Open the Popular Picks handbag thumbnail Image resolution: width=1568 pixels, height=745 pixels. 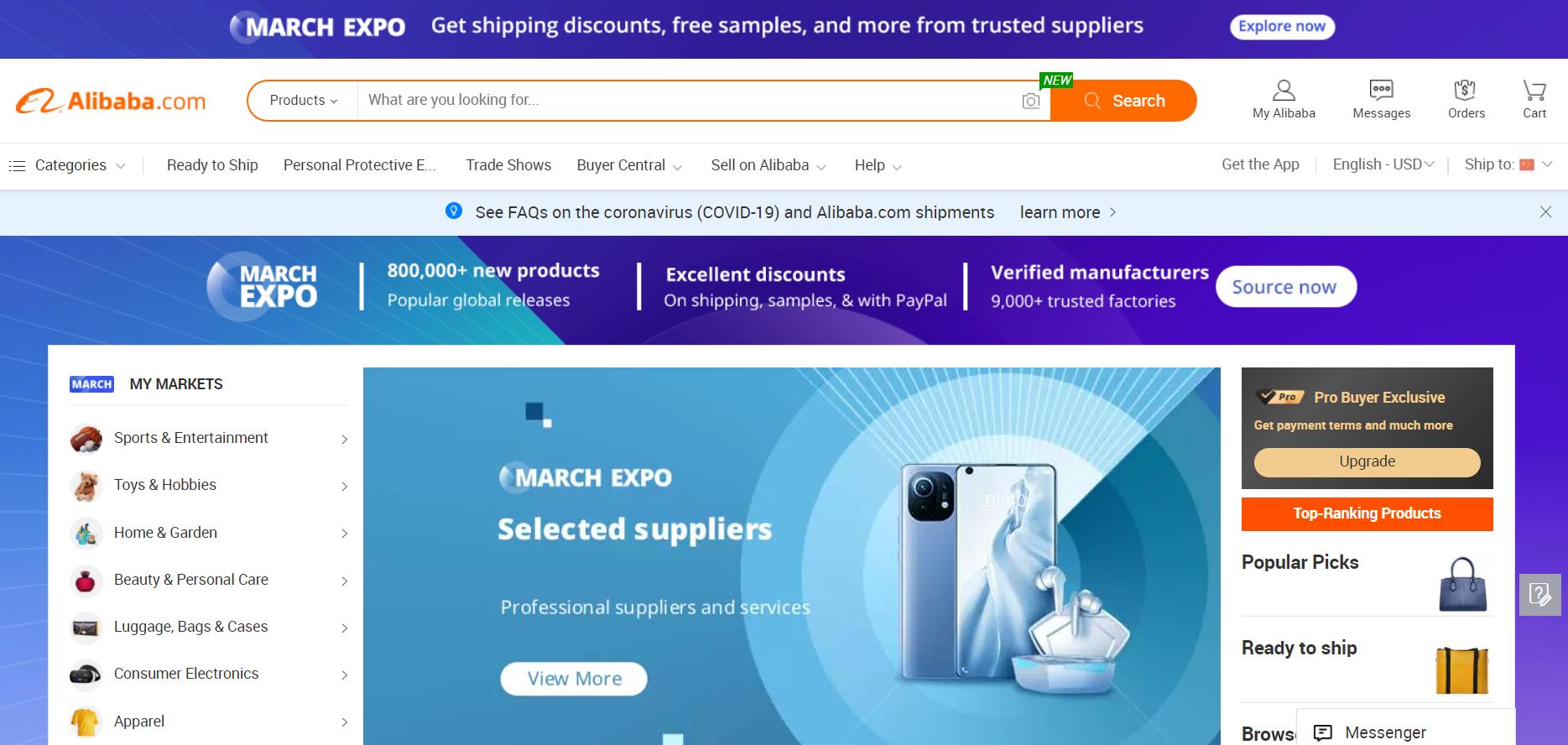(x=1462, y=585)
